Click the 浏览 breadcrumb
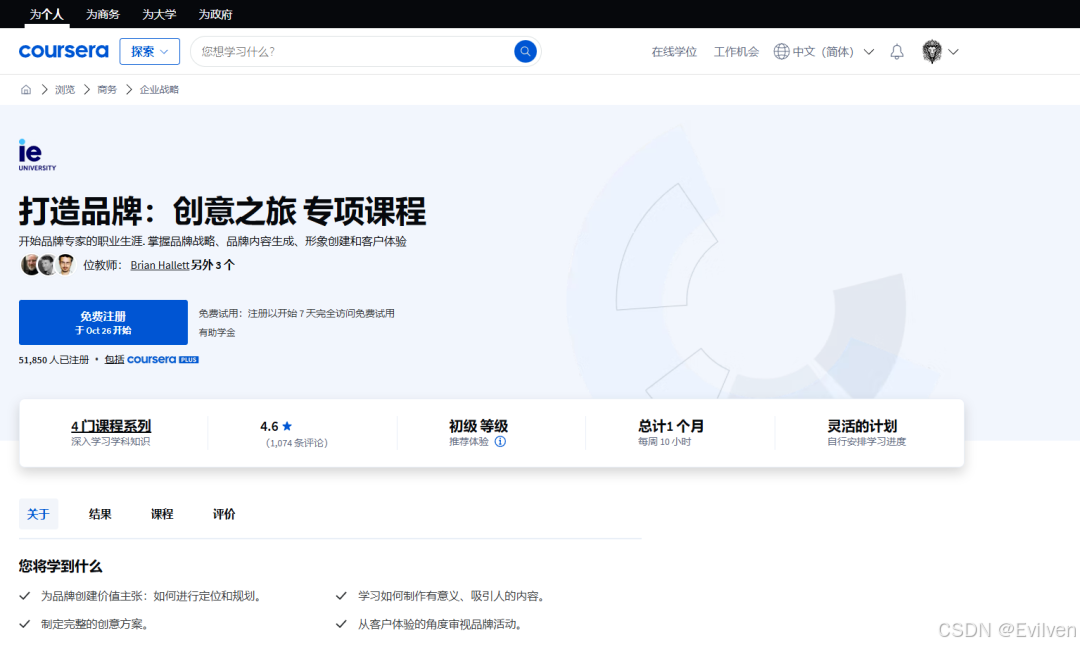 click(65, 90)
